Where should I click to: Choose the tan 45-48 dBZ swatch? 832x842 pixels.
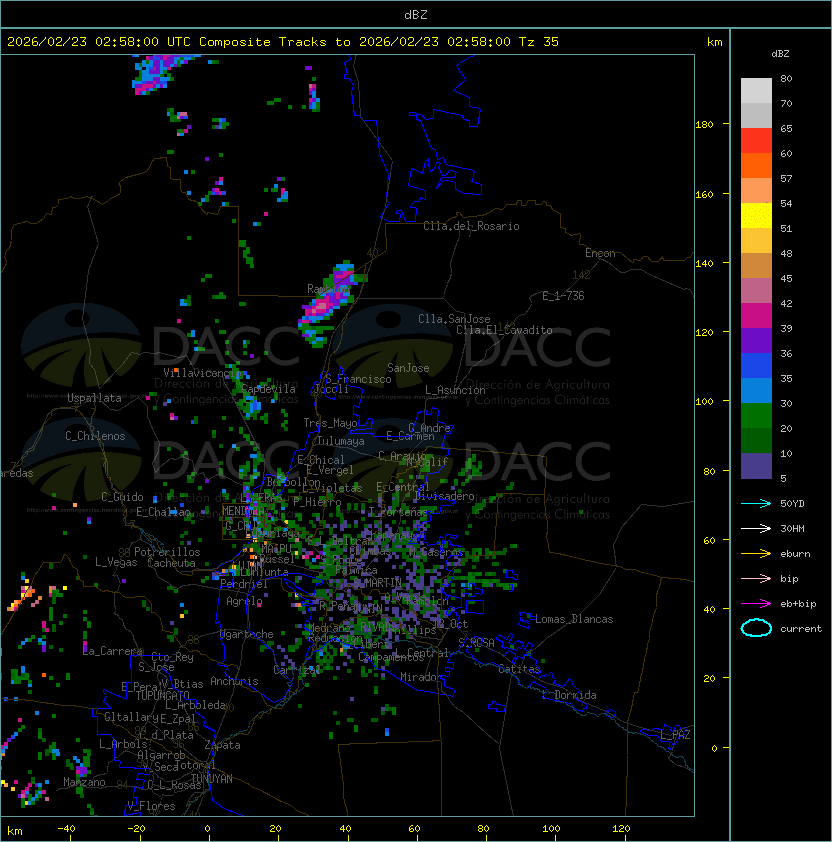(x=756, y=265)
